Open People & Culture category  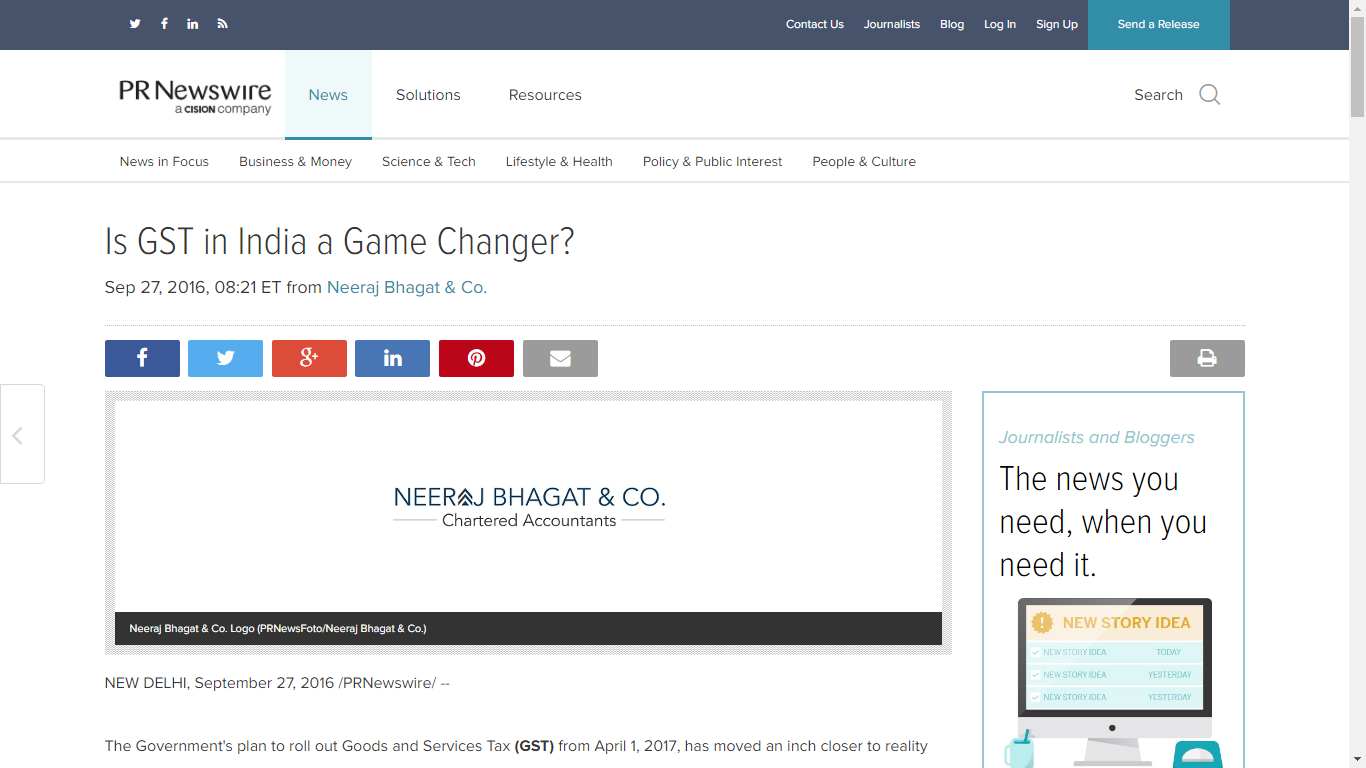[864, 161]
